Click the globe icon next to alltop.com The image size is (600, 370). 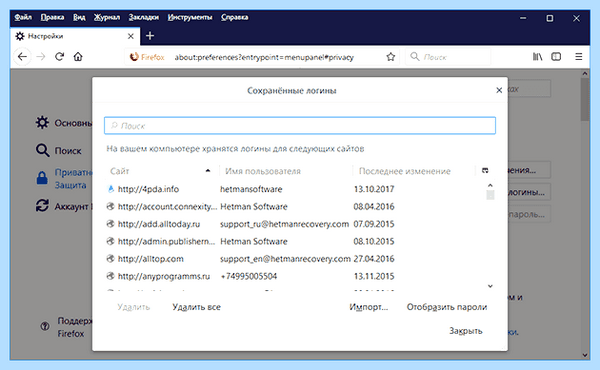111,259
